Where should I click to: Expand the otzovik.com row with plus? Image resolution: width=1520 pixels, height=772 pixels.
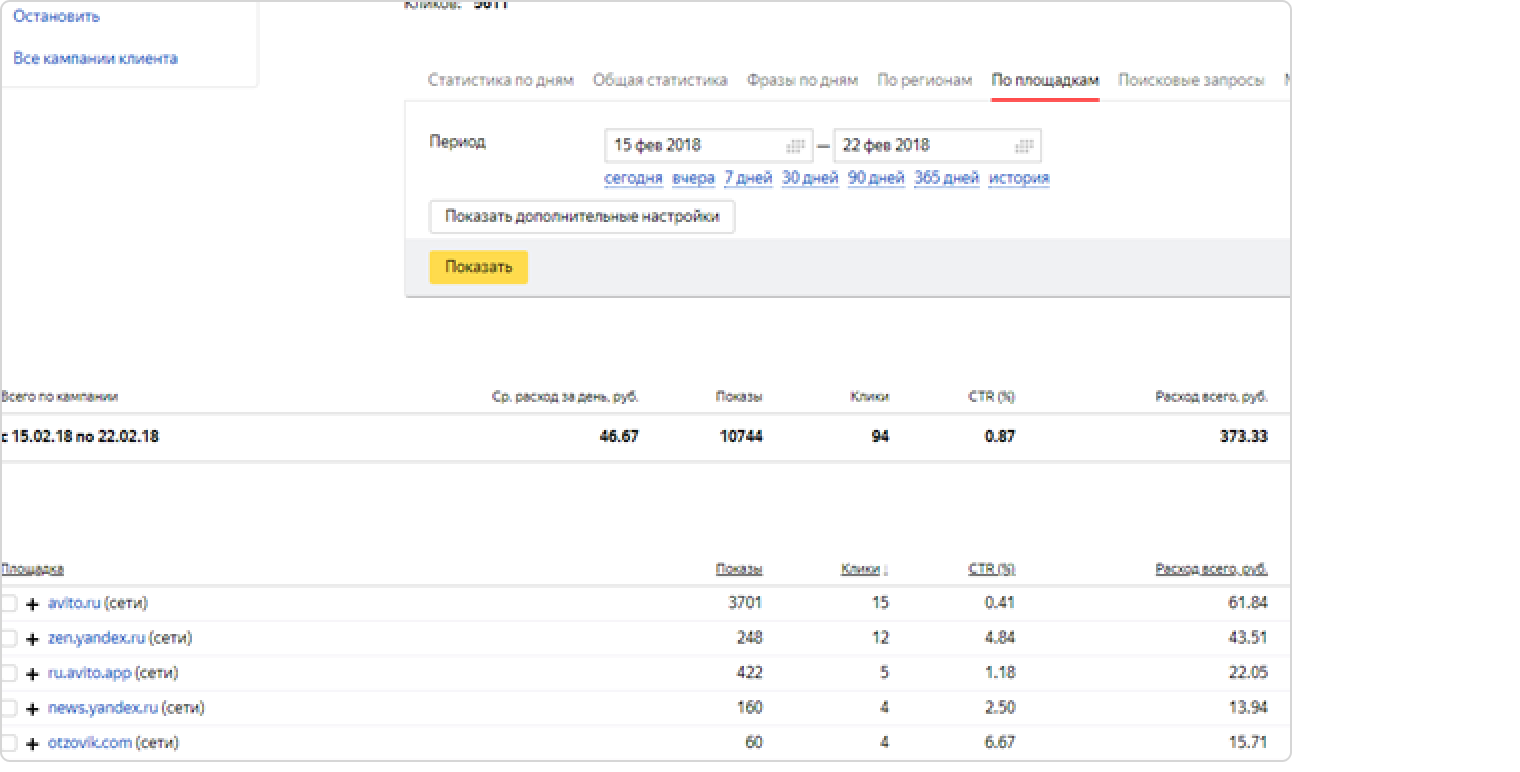click(33, 745)
